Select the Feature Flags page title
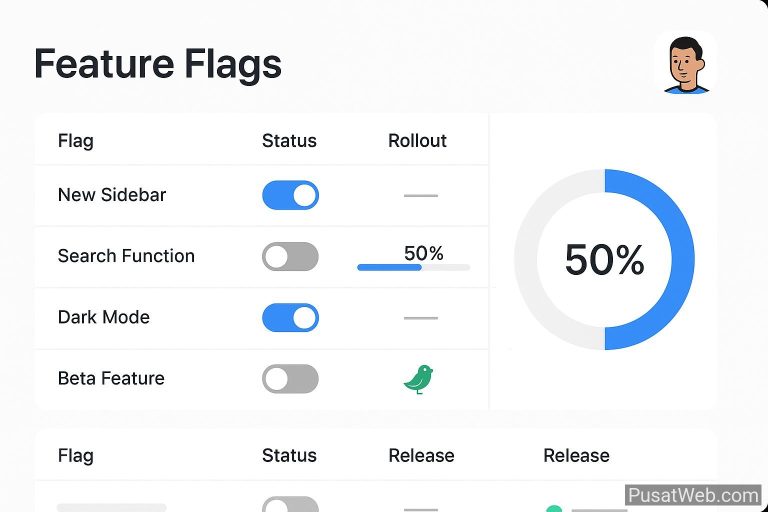 [x=158, y=64]
